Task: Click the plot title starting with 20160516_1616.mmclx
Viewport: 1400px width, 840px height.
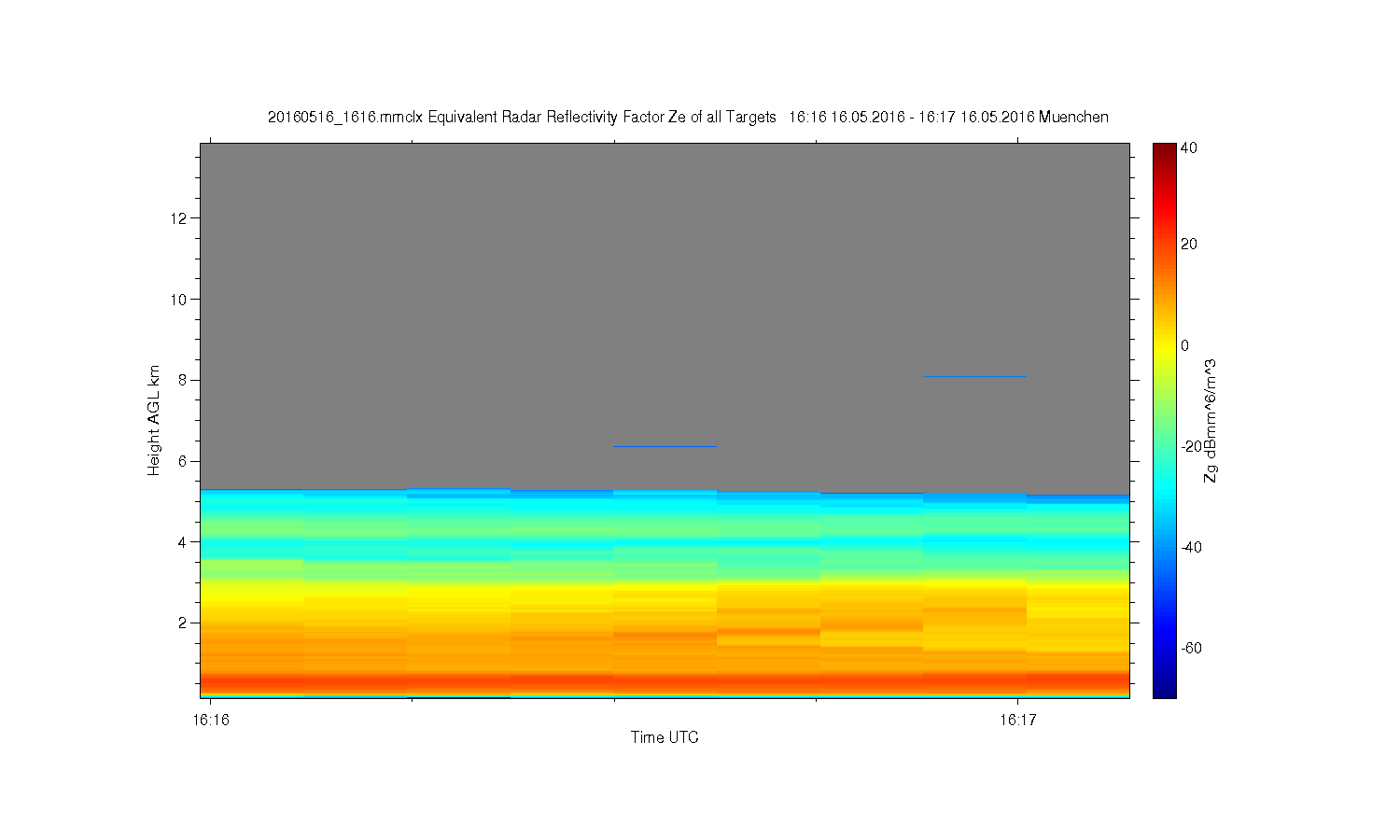Action: pos(688,117)
